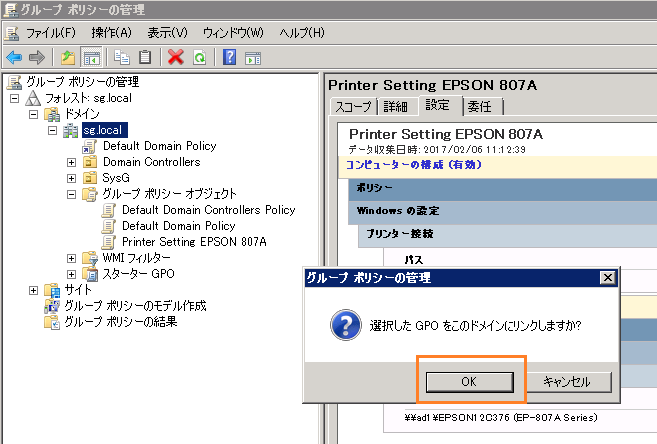Collapse the ドメイン tree node
Image resolution: width=657 pixels, height=444 pixels.
[x=34, y=114]
